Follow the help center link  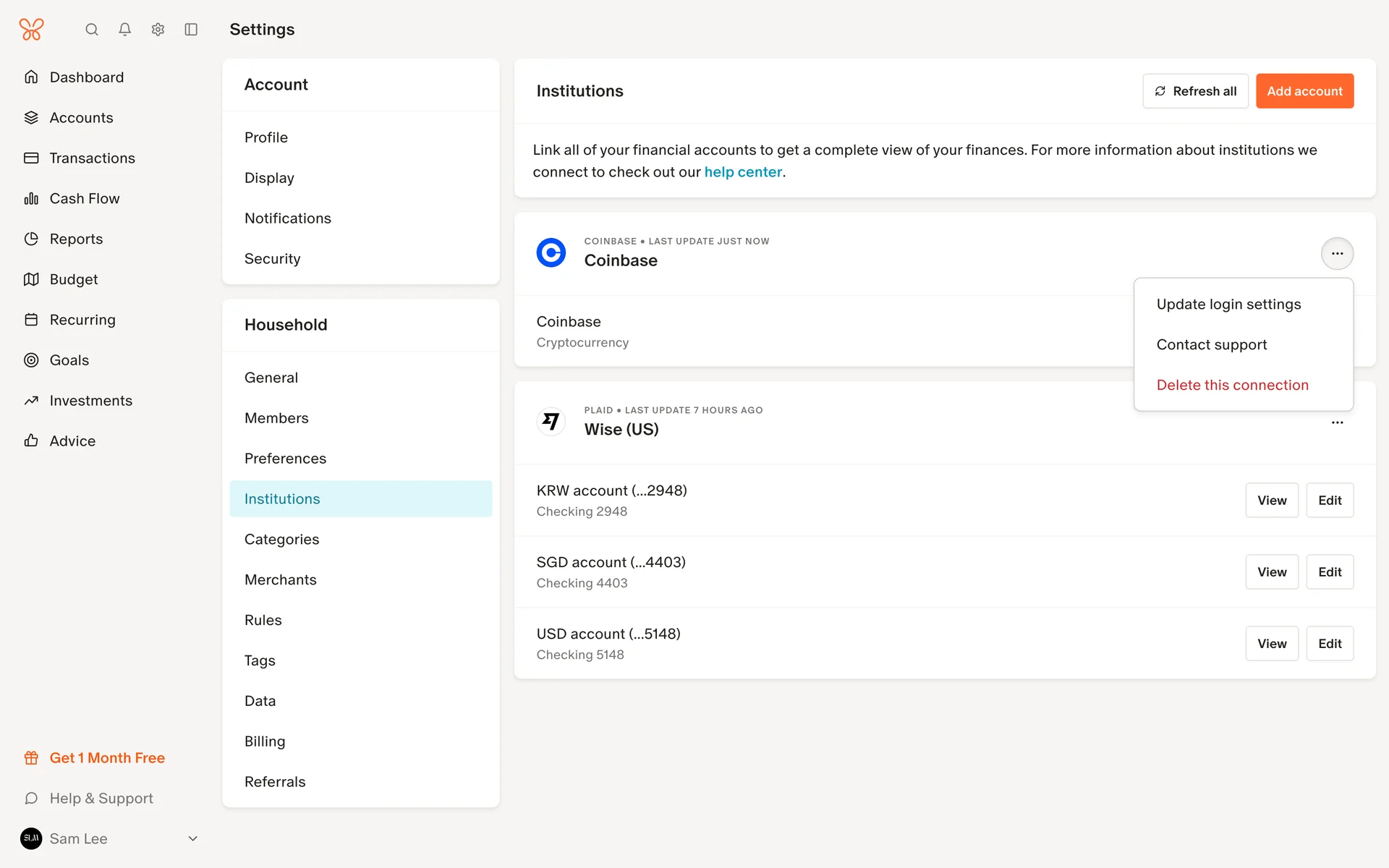(x=743, y=172)
